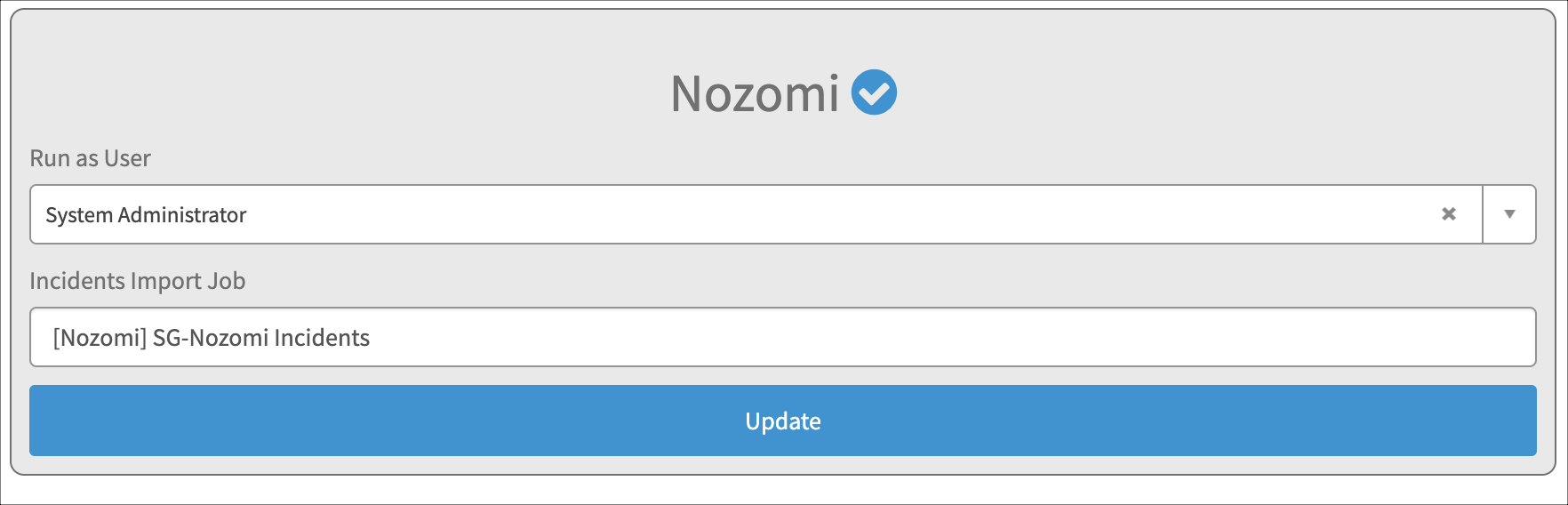This screenshot has width=1568, height=505.
Task: Click the Run as User label
Action: [x=91, y=158]
